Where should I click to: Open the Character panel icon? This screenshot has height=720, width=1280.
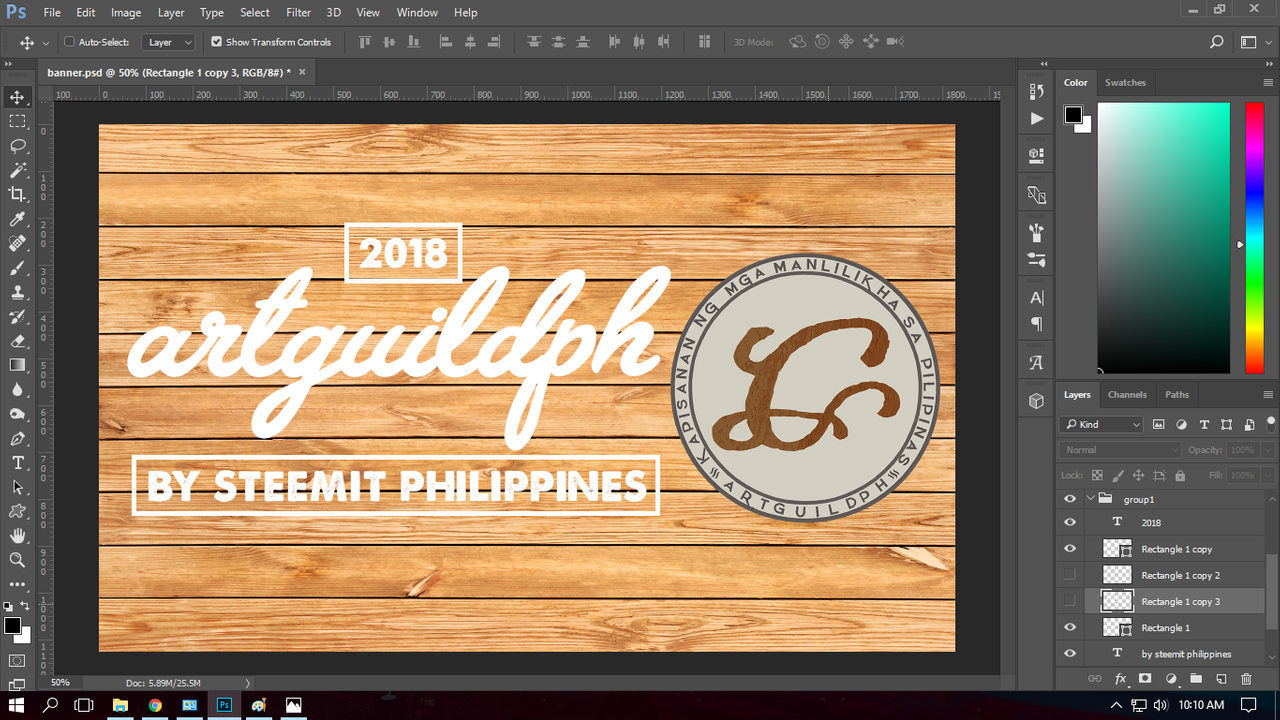[1036, 298]
